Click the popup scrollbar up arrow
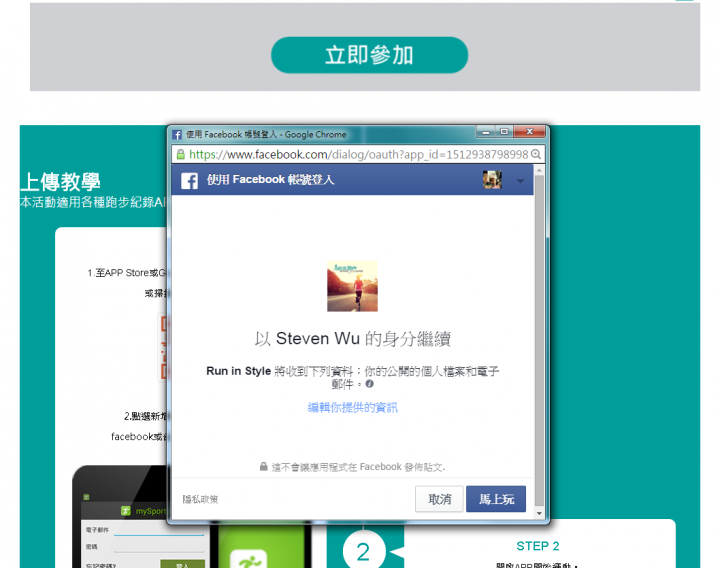720x568 pixels. click(x=539, y=170)
